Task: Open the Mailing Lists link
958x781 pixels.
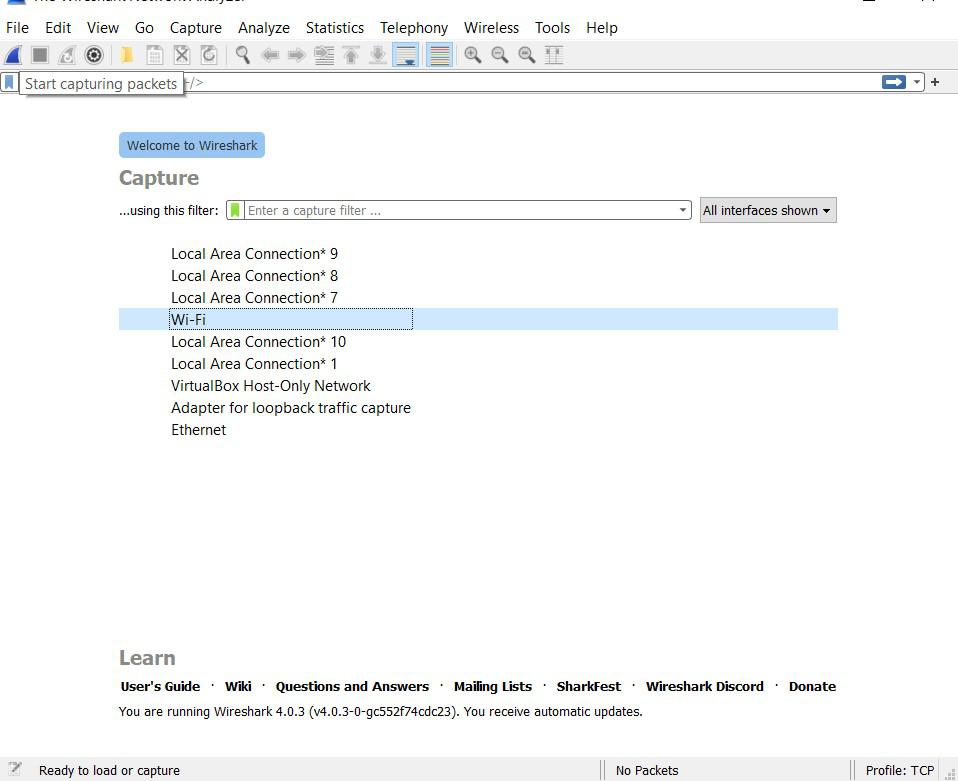Action: point(493,686)
